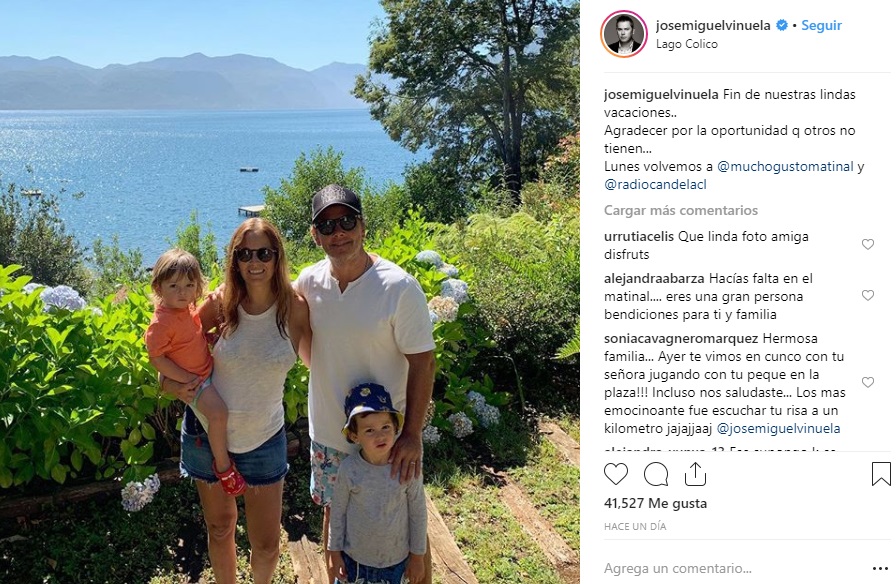Screen dimensions: 896x584
Task: Open the @radiocandelacl mention
Action: 655,185
